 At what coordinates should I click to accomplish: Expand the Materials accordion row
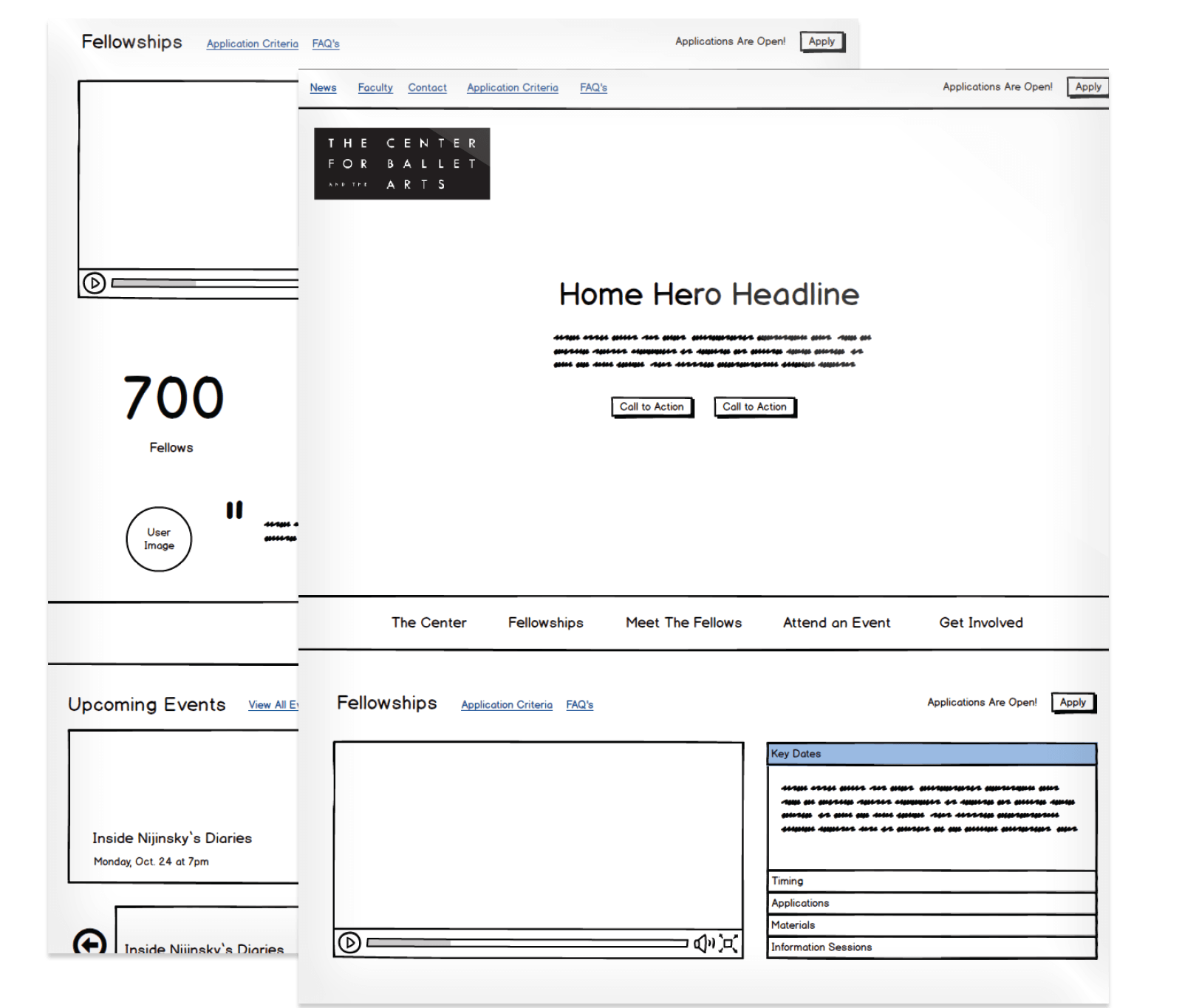point(931,925)
